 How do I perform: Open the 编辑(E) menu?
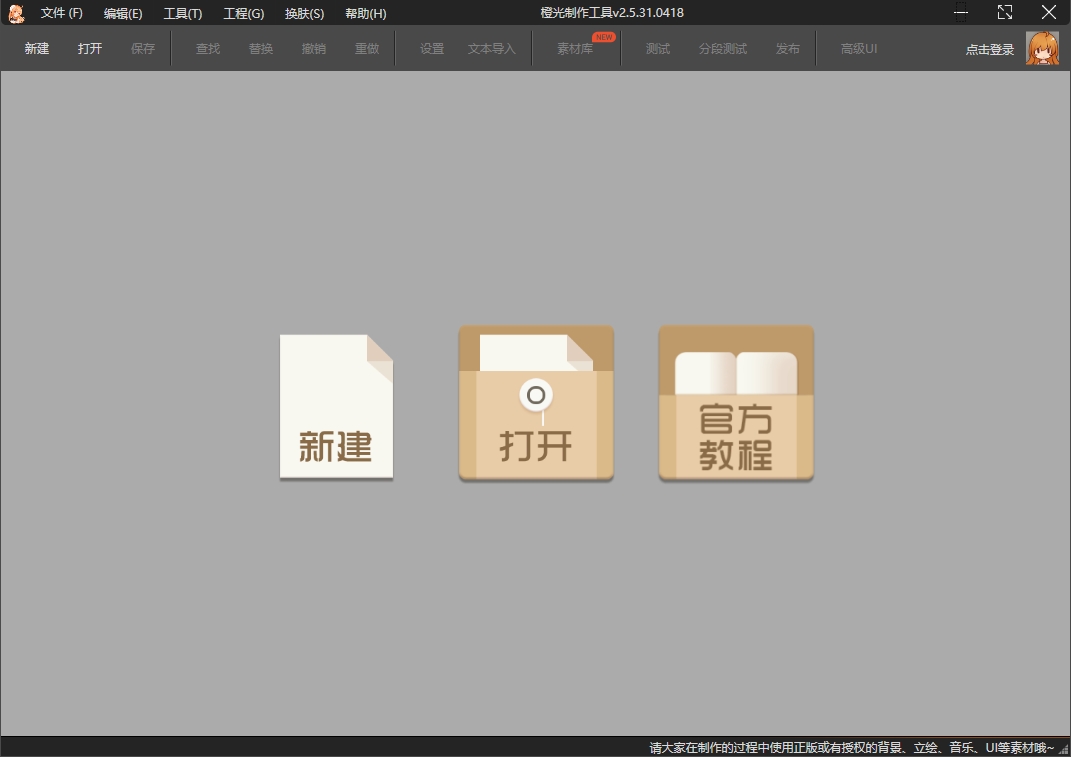123,13
